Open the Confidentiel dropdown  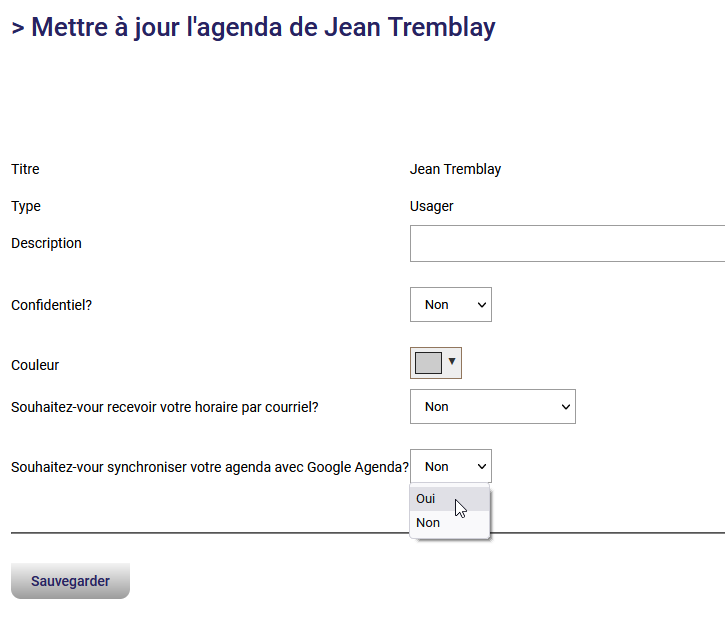pyautogui.click(x=450, y=305)
